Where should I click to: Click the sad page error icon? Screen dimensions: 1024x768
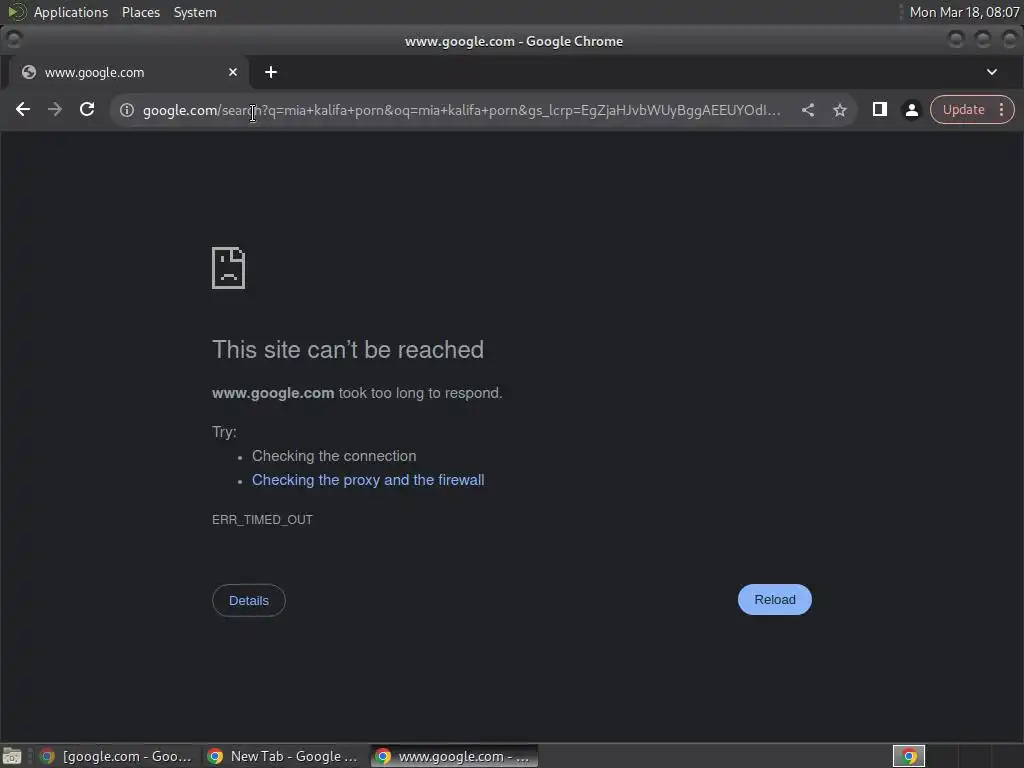[x=229, y=268]
